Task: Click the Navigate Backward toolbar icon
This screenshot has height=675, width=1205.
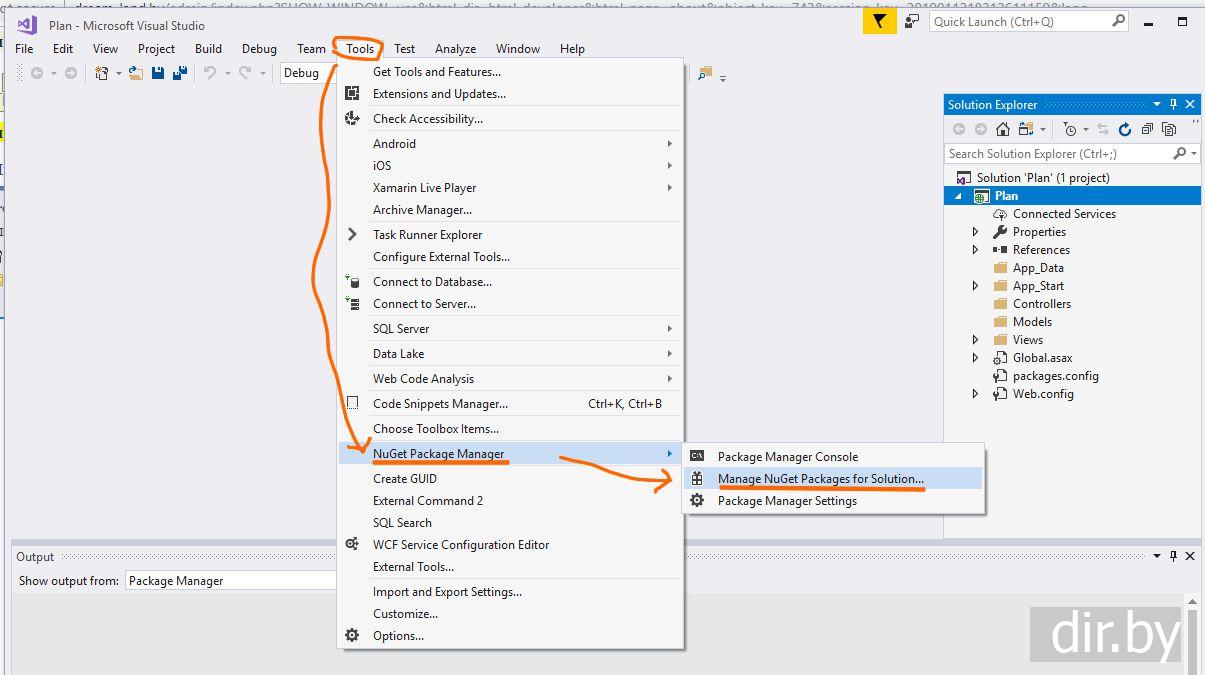Action: (x=37, y=73)
